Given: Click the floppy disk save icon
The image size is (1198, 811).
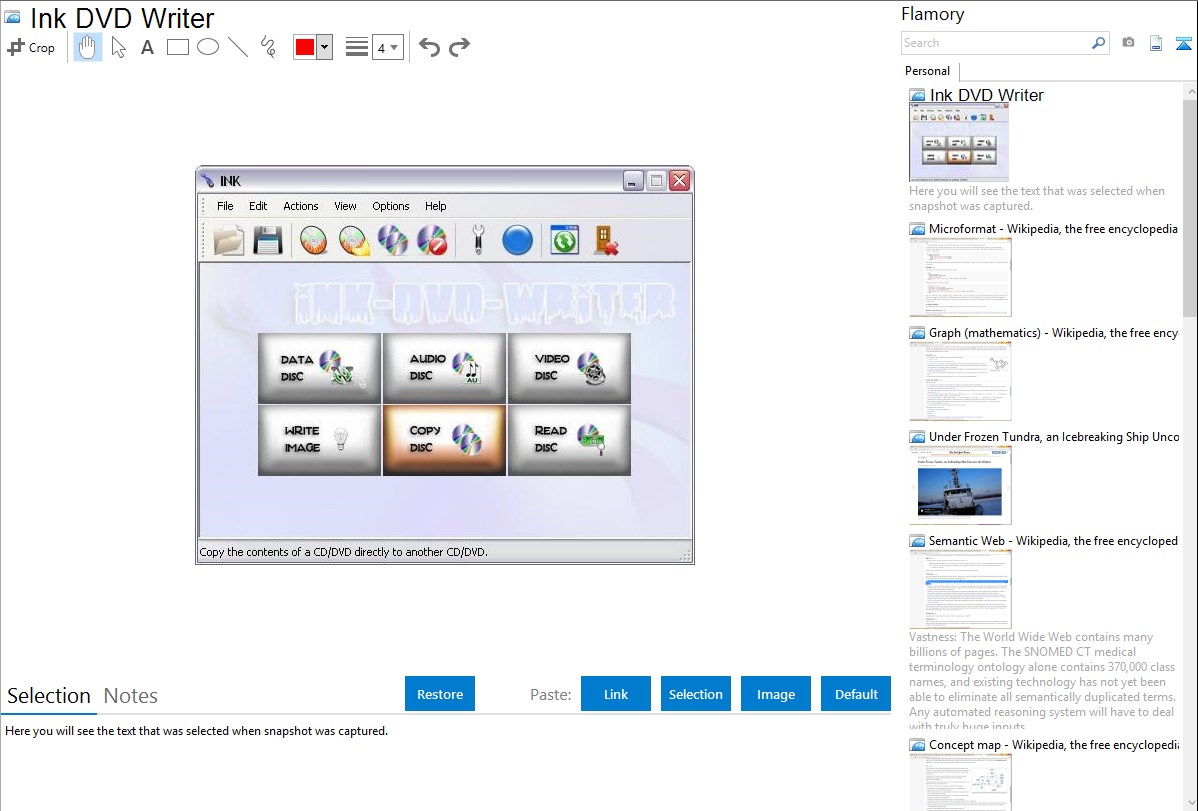Looking at the screenshot, I should tap(268, 240).
